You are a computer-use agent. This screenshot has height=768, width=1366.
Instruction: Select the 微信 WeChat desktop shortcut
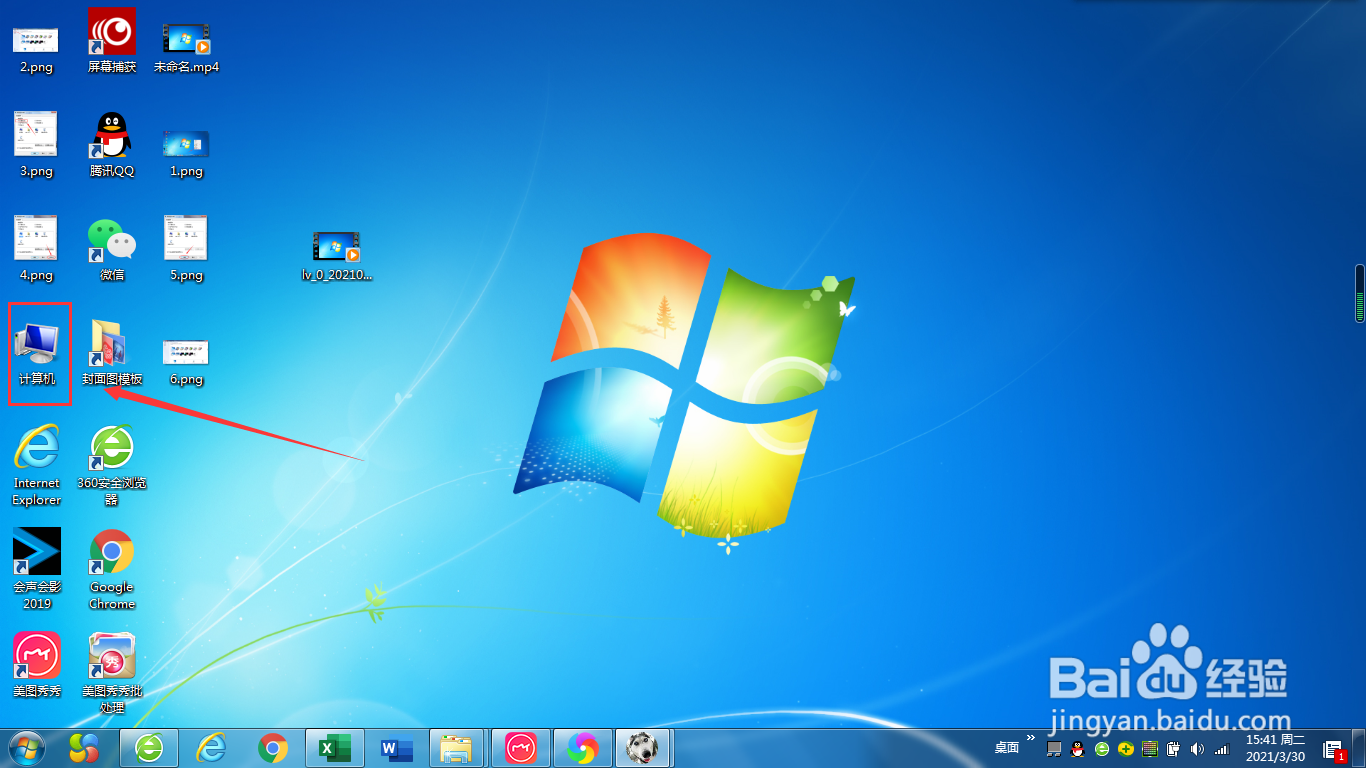(x=112, y=250)
